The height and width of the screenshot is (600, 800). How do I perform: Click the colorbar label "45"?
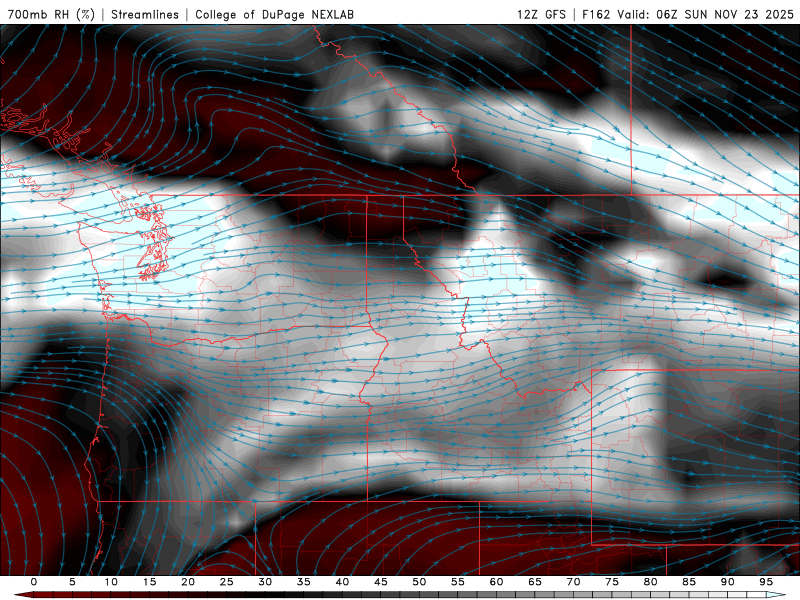click(x=381, y=582)
